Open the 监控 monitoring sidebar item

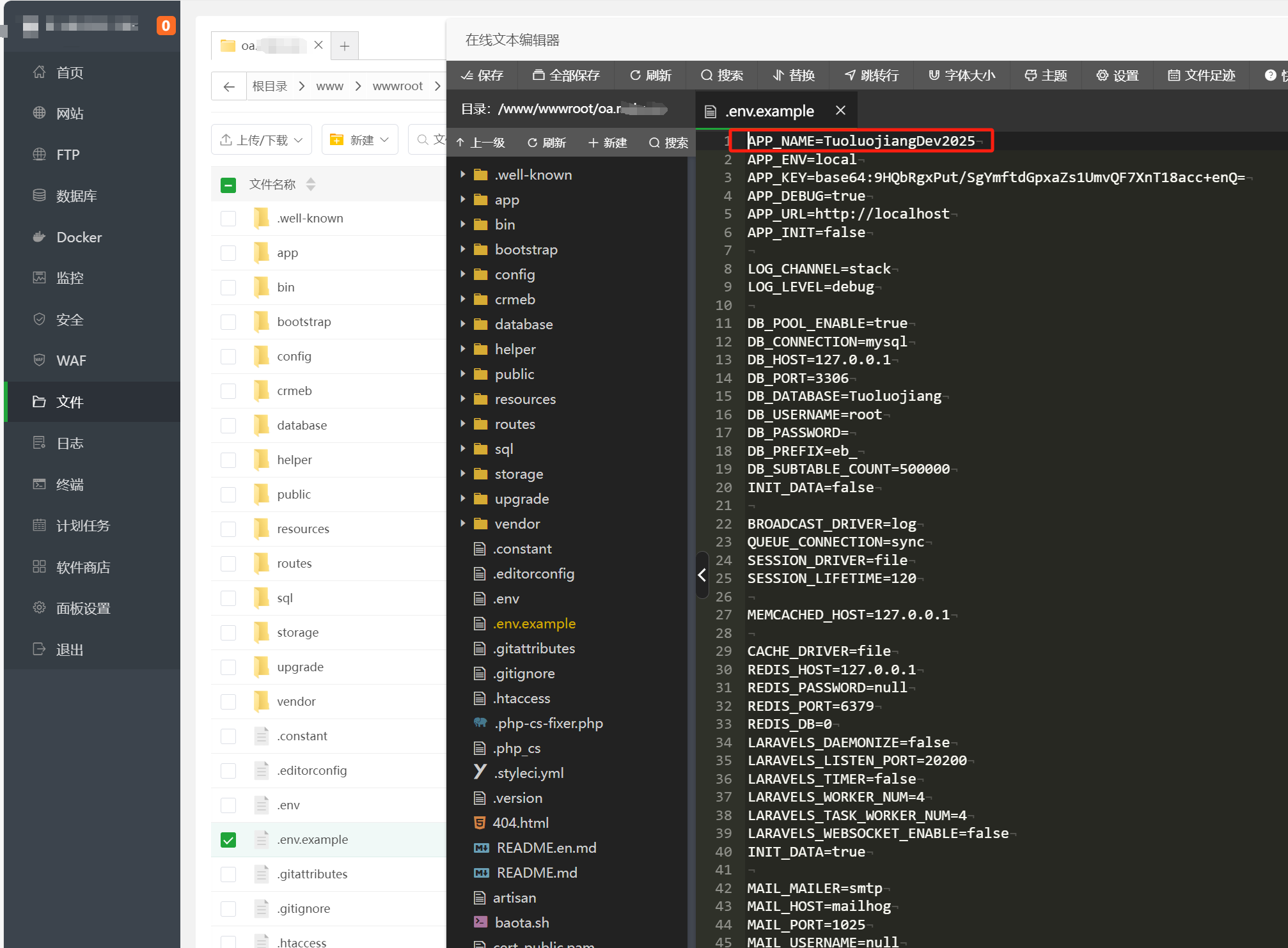point(70,278)
